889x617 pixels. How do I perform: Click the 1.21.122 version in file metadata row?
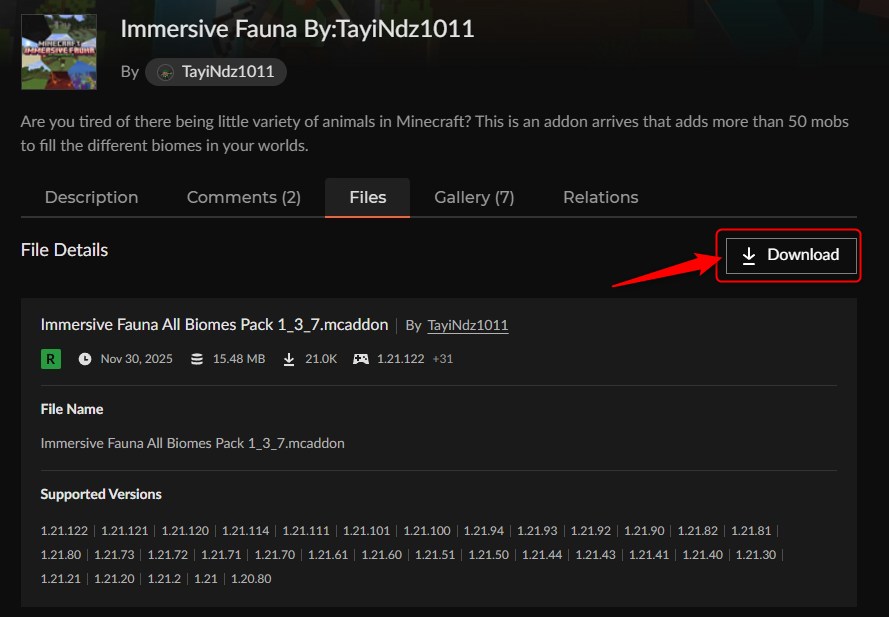point(400,359)
